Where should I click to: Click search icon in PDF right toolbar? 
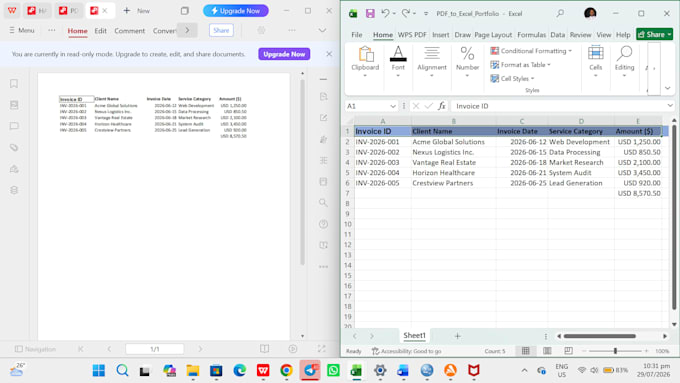[324, 203]
